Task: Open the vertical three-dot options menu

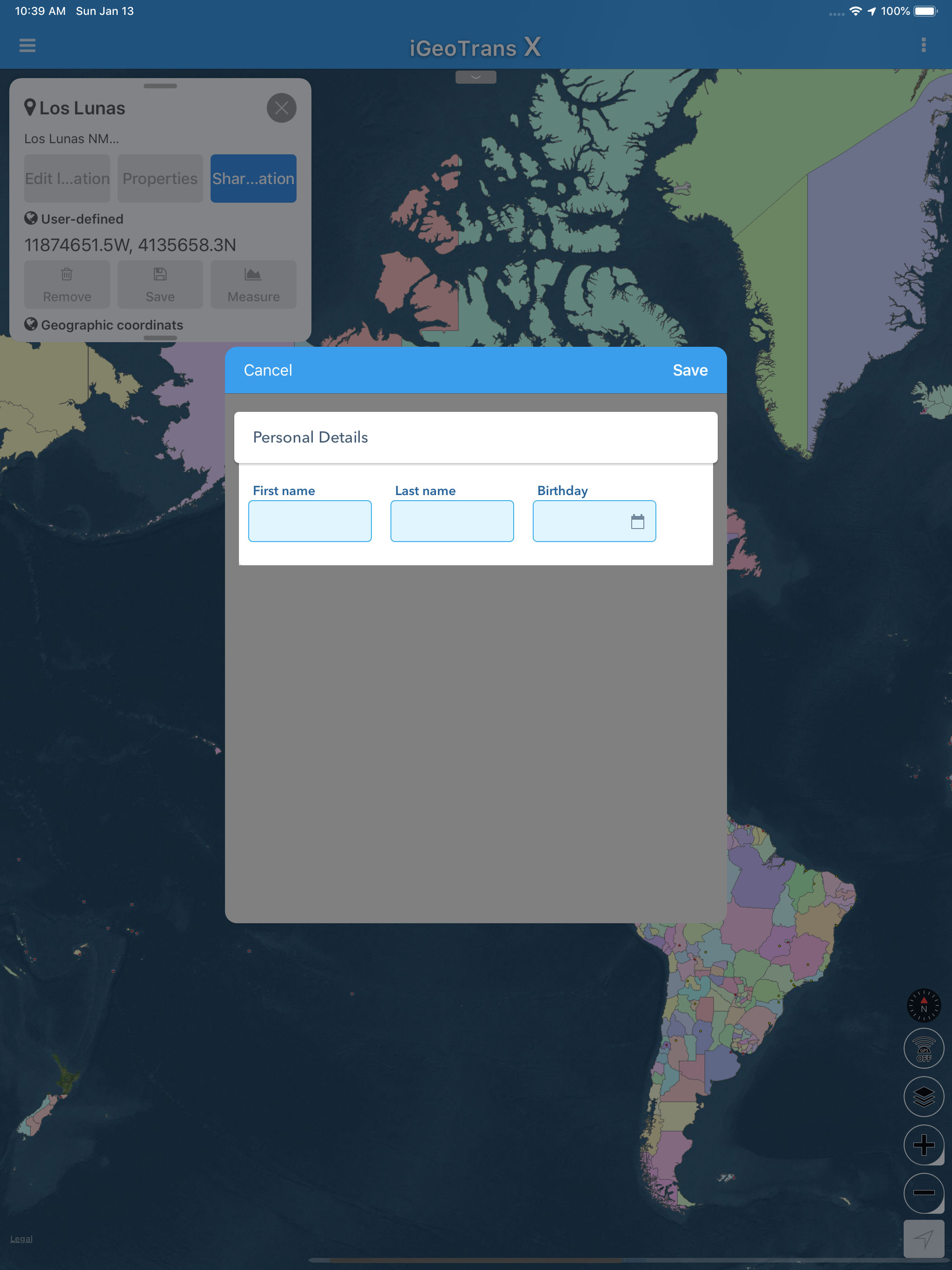Action: point(923,45)
